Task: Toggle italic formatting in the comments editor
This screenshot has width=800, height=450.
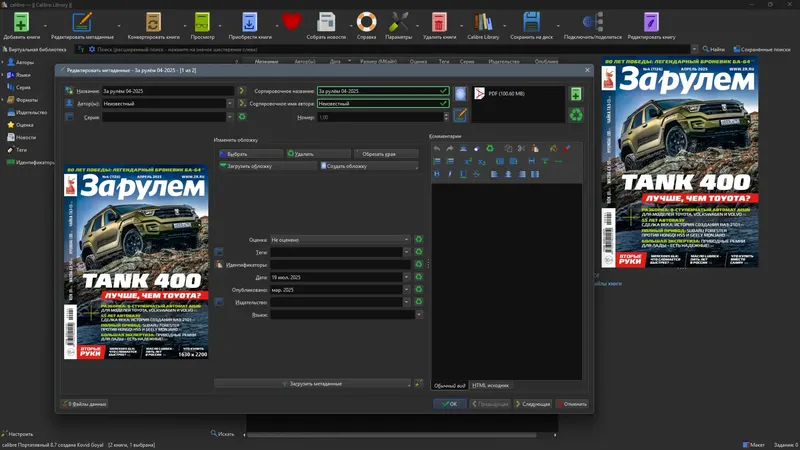Action: (451, 173)
